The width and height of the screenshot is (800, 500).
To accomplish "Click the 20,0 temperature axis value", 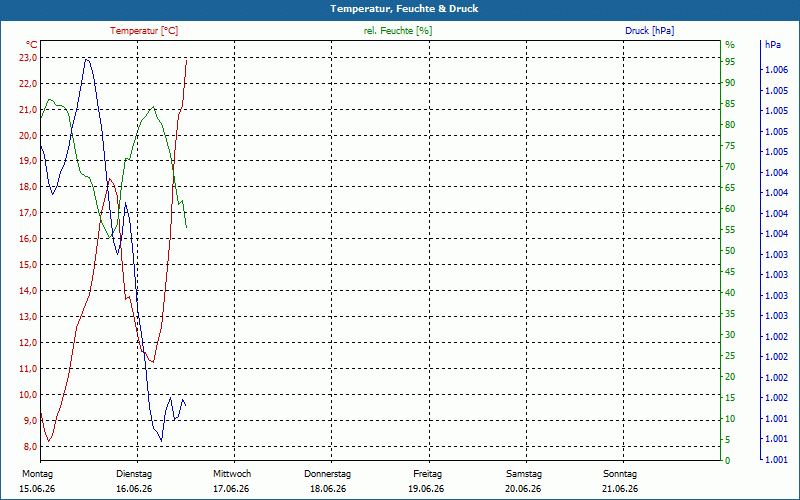I will (28, 136).
